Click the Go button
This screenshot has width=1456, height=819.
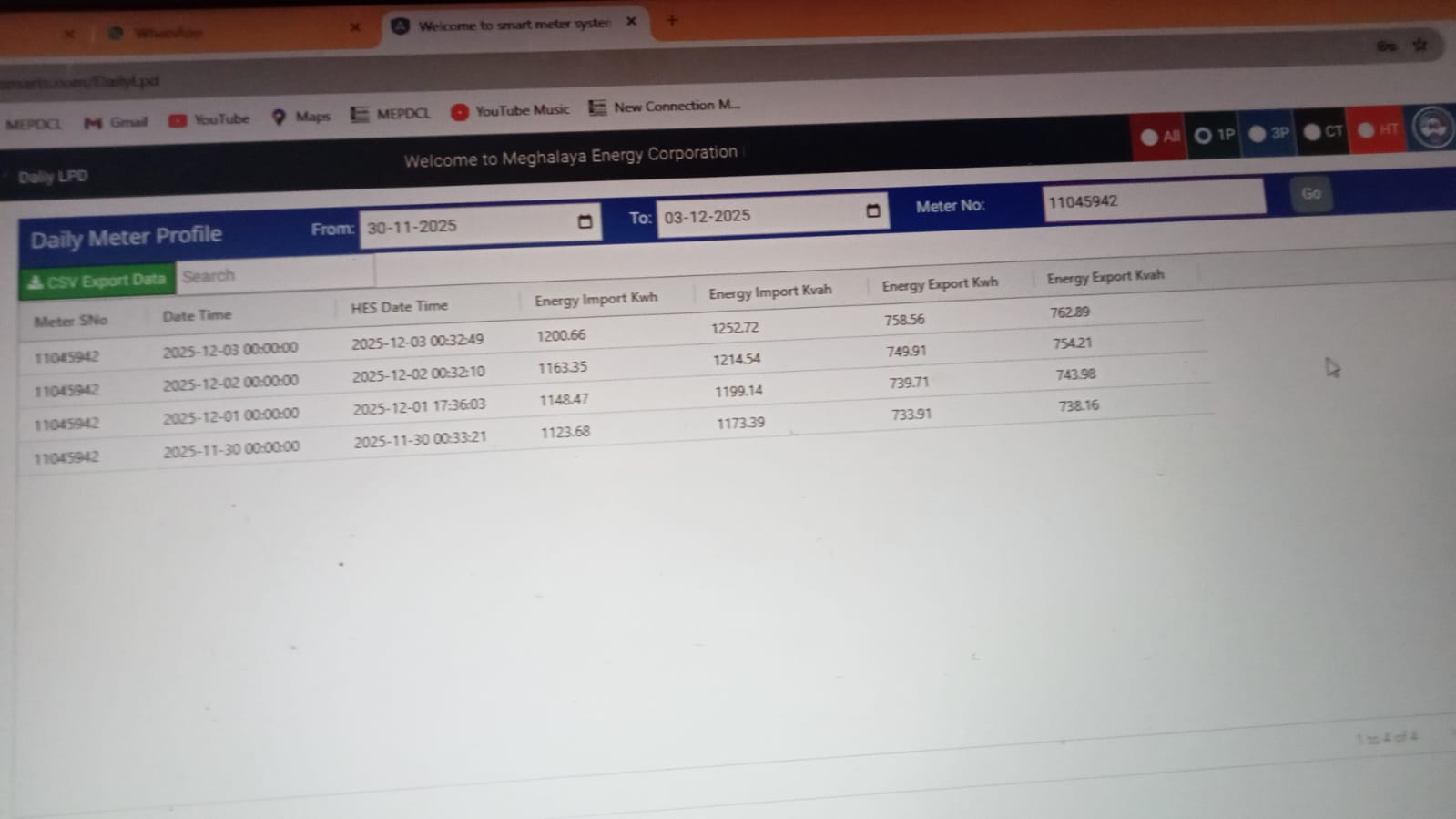pyautogui.click(x=1310, y=193)
